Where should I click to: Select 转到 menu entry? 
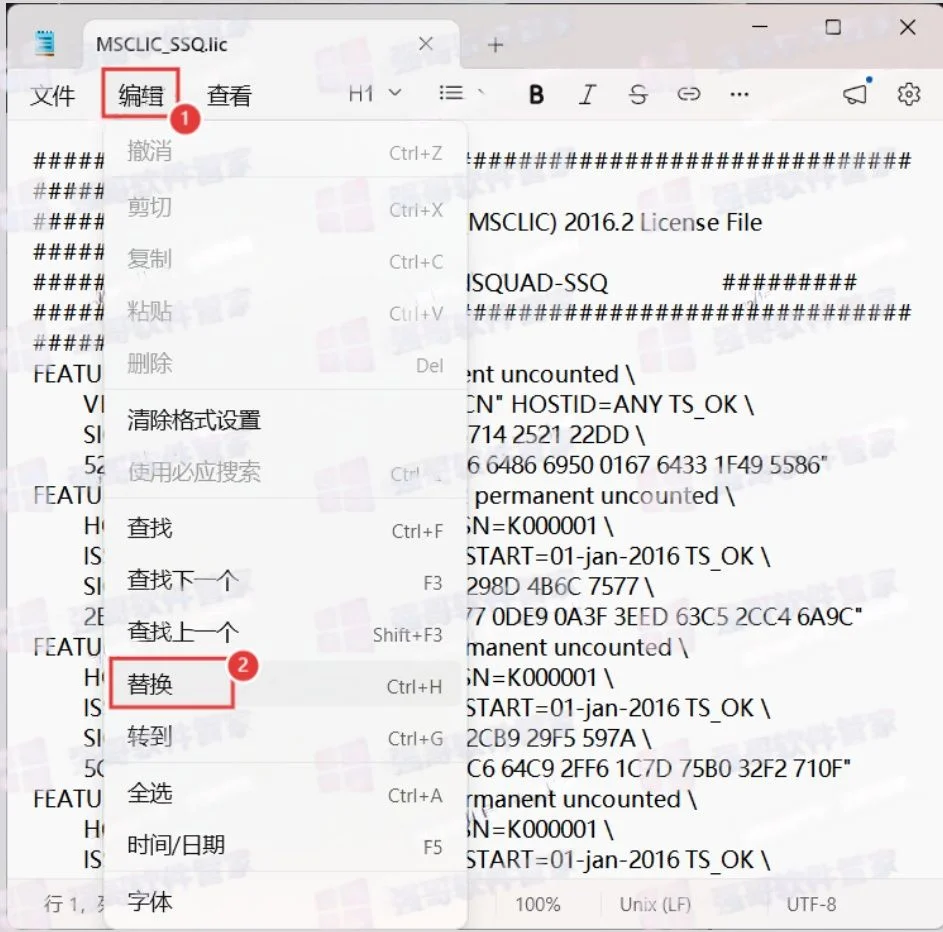click(285, 737)
